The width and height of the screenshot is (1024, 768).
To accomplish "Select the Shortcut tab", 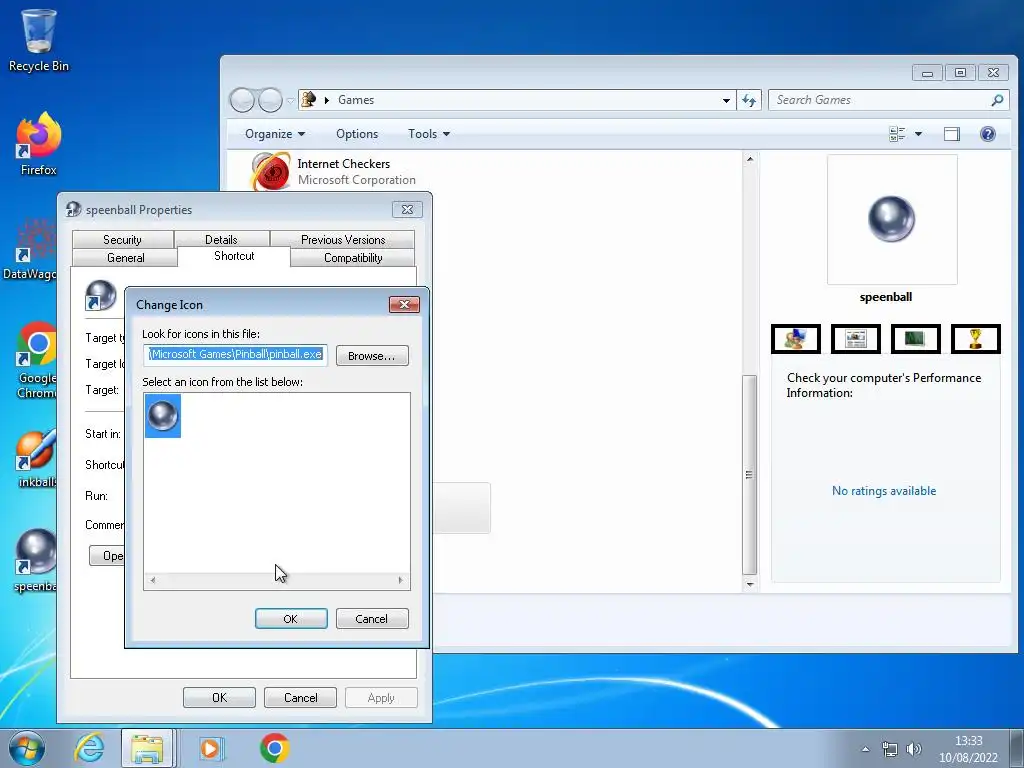I will pyautogui.click(x=234, y=256).
